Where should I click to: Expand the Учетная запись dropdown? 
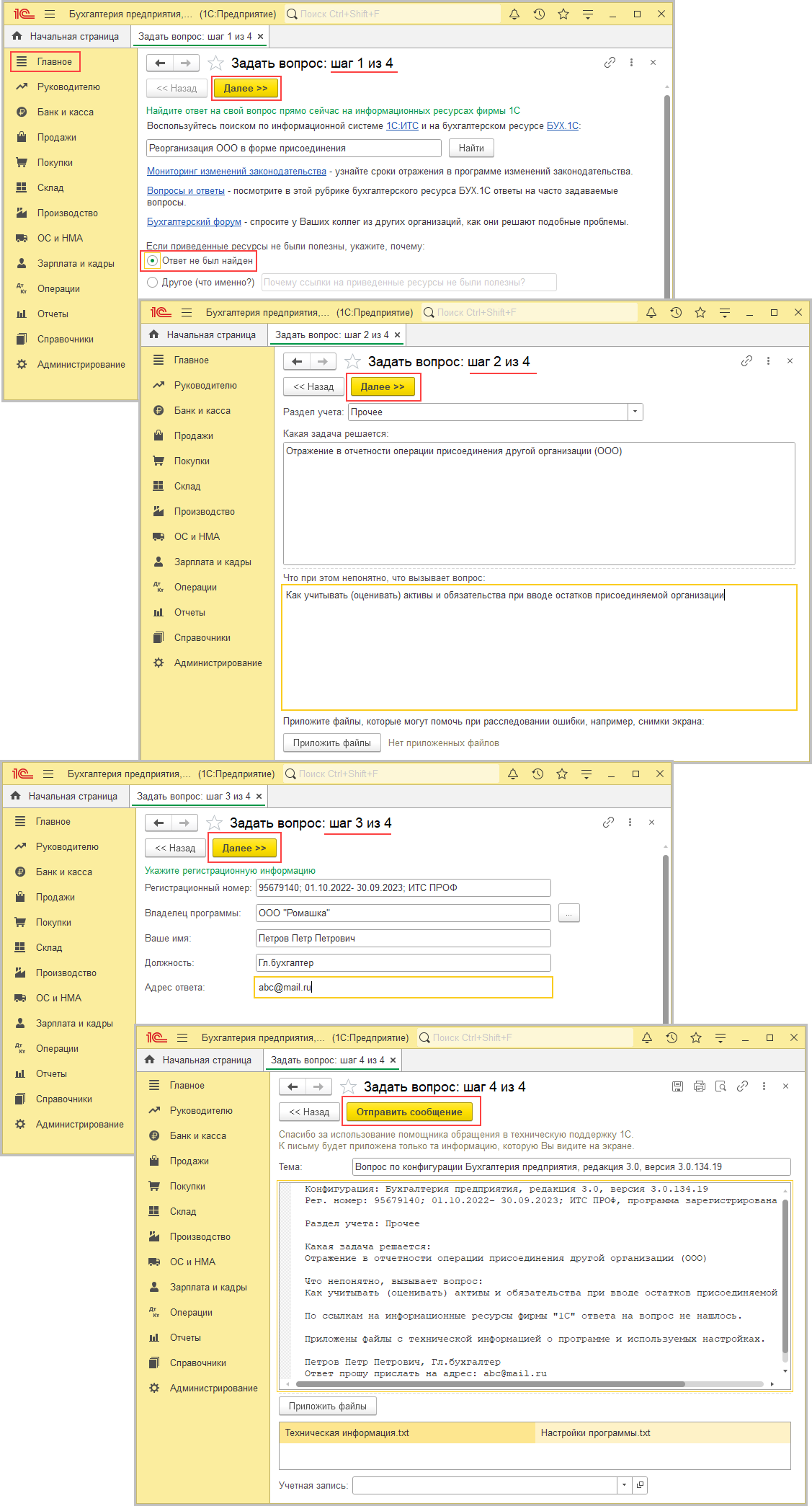click(623, 1485)
